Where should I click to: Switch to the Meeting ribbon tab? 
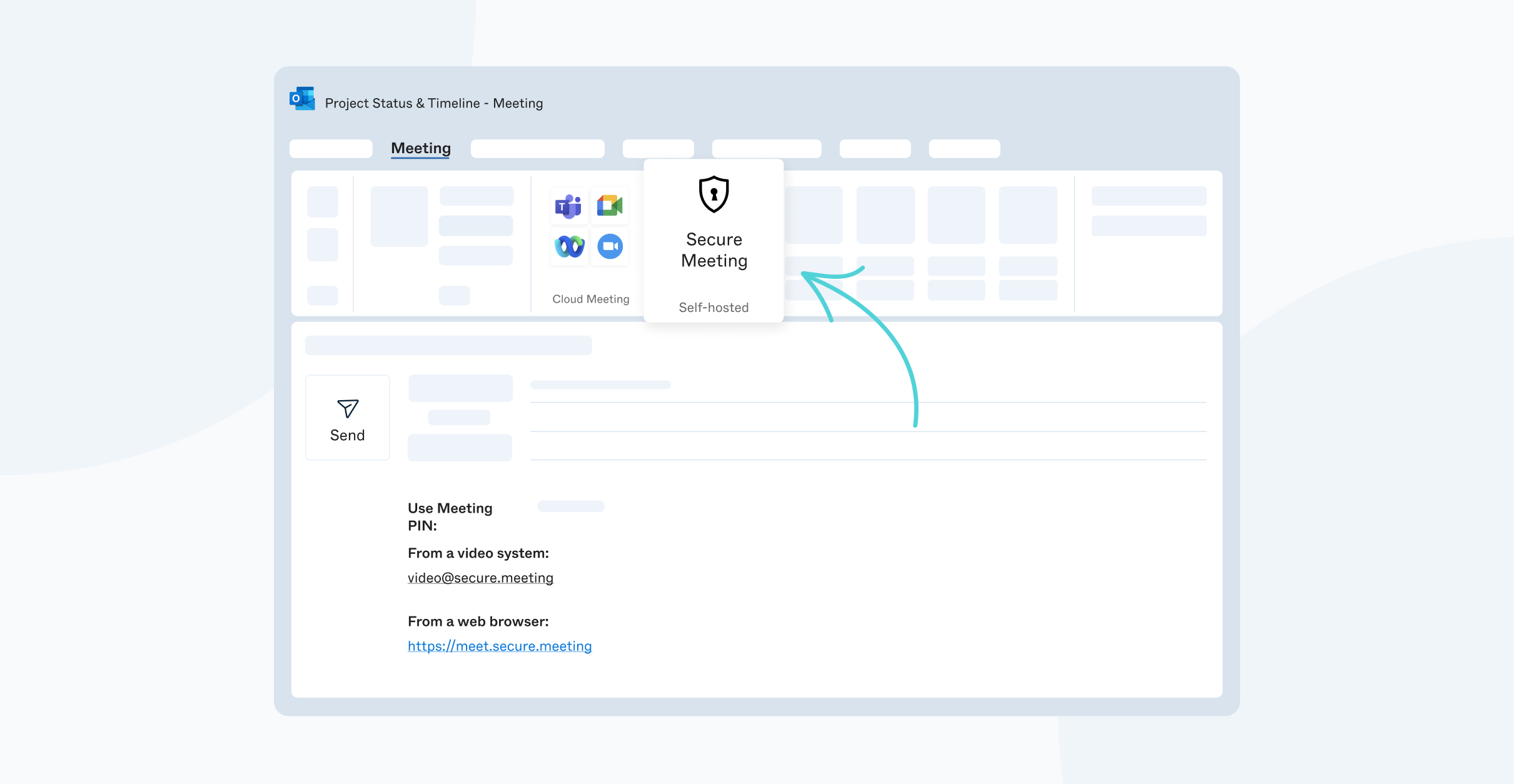coord(420,148)
